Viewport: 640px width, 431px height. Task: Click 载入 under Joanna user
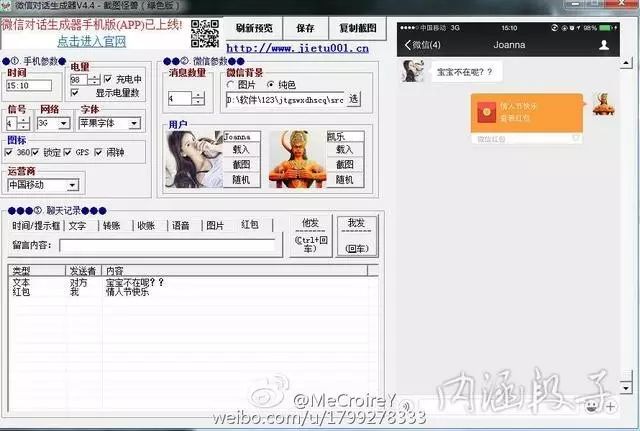[241, 149]
